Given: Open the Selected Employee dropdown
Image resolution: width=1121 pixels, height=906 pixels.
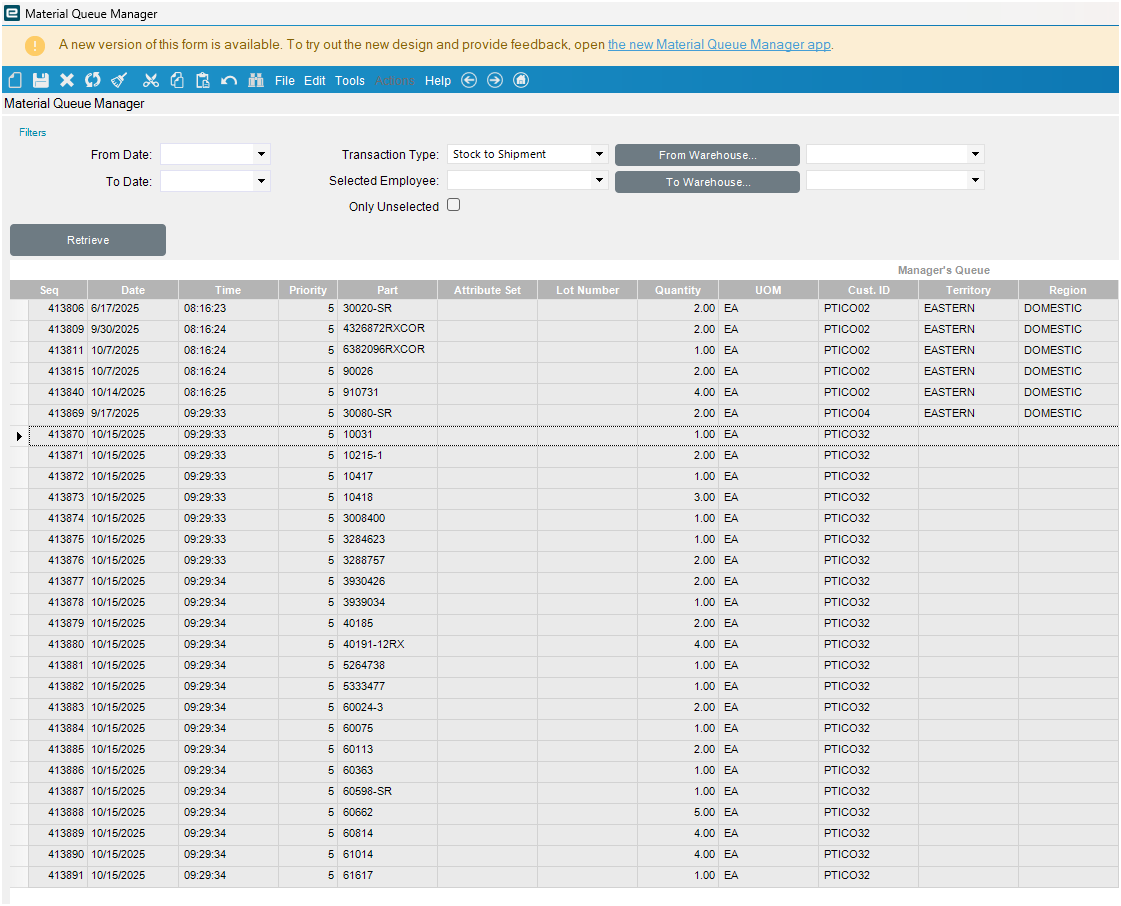Looking at the screenshot, I should click(x=598, y=181).
